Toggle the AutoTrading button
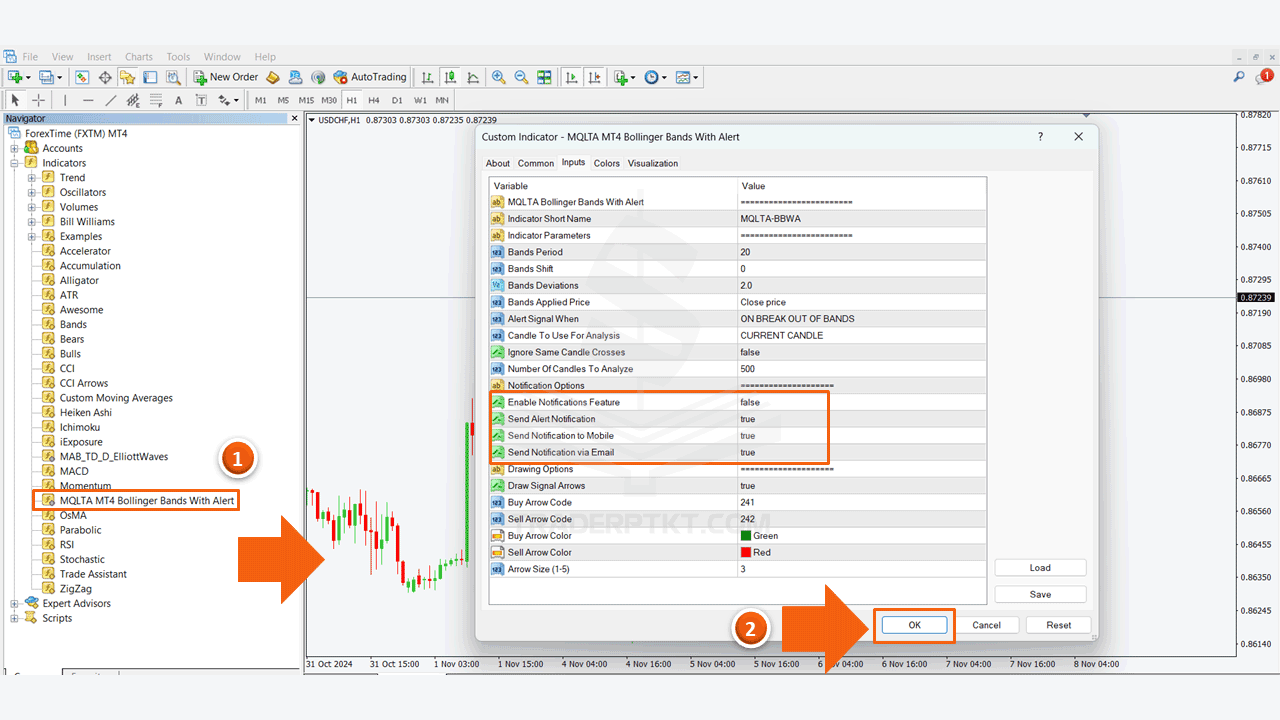The height and width of the screenshot is (720, 1280). tap(371, 77)
